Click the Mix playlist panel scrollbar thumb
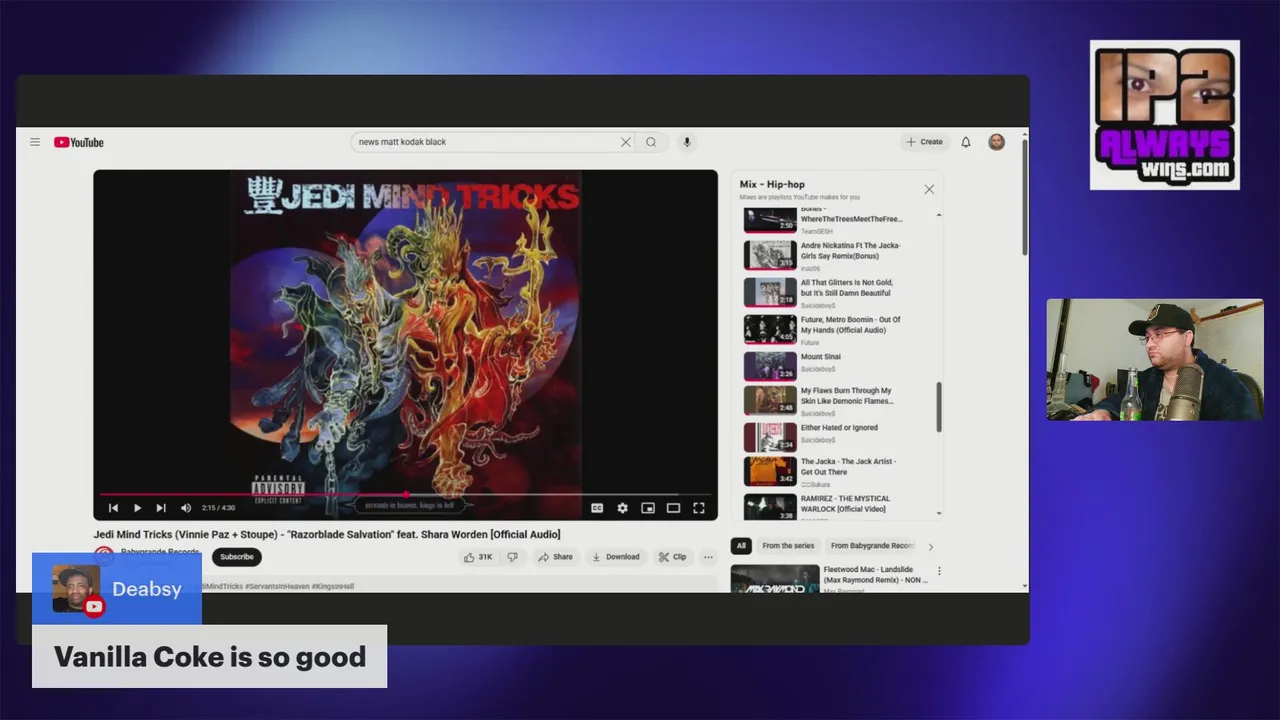The image size is (1280, 720). click(x=939, y=407)
